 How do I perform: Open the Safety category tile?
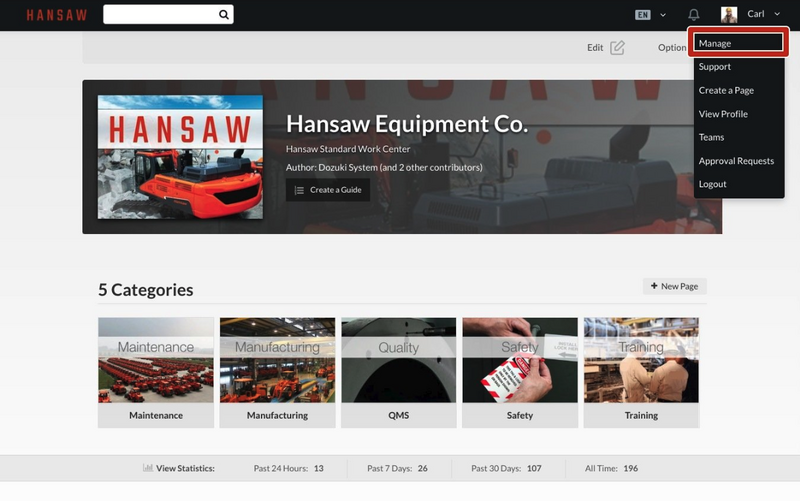[520, 362]
